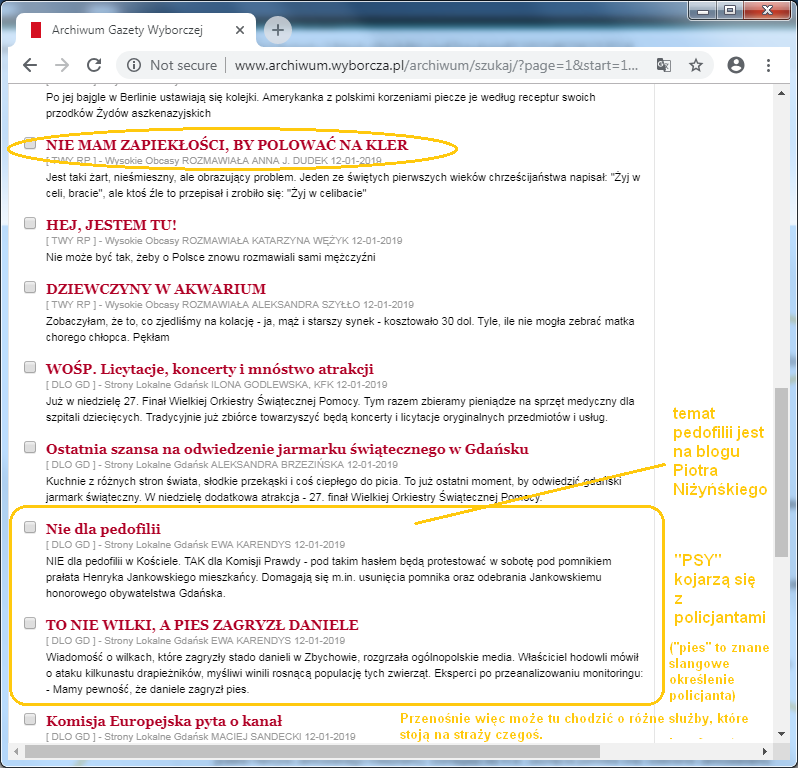The image size is (798, 768).
Task: Open article HEJ, JESTEM TU!
Action: (111, 225)
